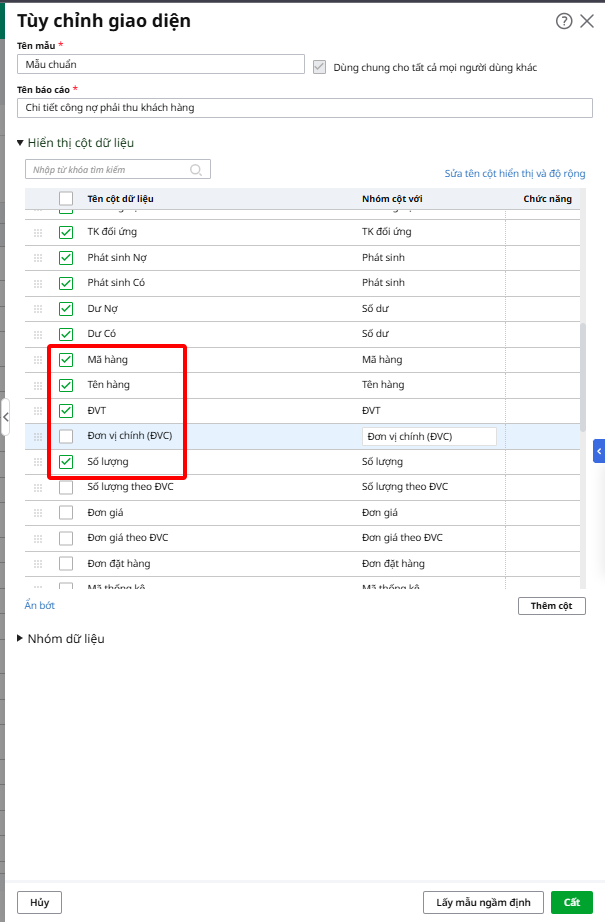The image size is (605, 922).
Task: Uncheck the Tên hàng column checkbox
Action: (x=66, y=385)
